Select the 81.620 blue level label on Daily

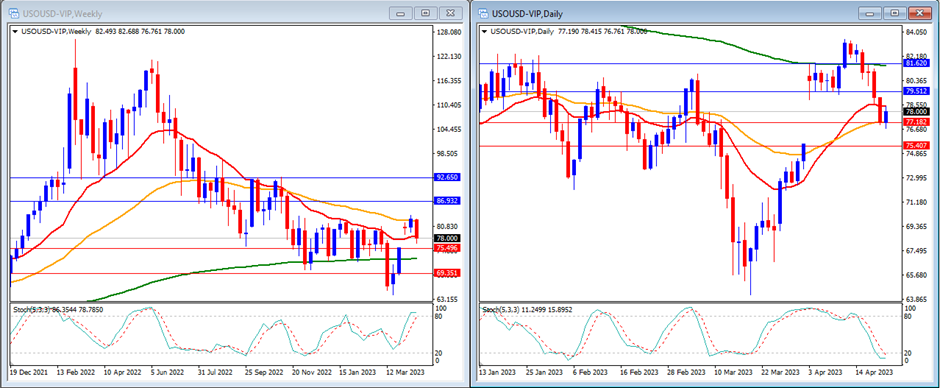point(917,63)
